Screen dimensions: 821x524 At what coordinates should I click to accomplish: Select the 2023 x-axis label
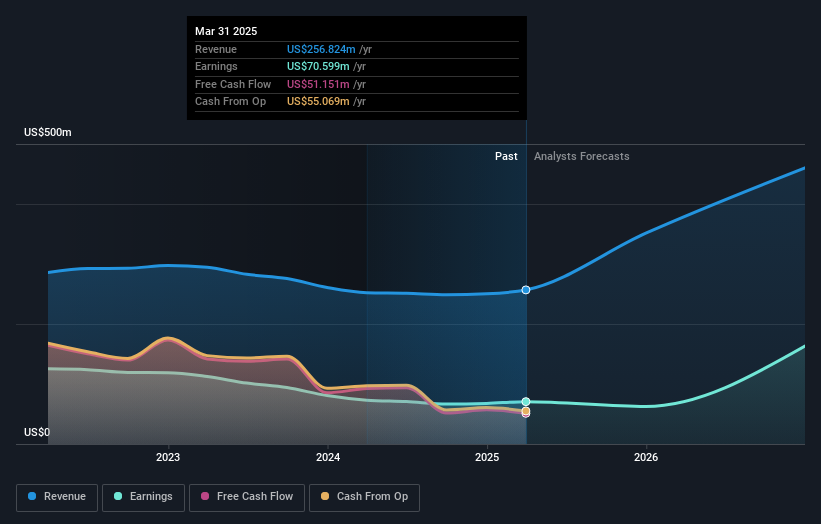[168, 457]
